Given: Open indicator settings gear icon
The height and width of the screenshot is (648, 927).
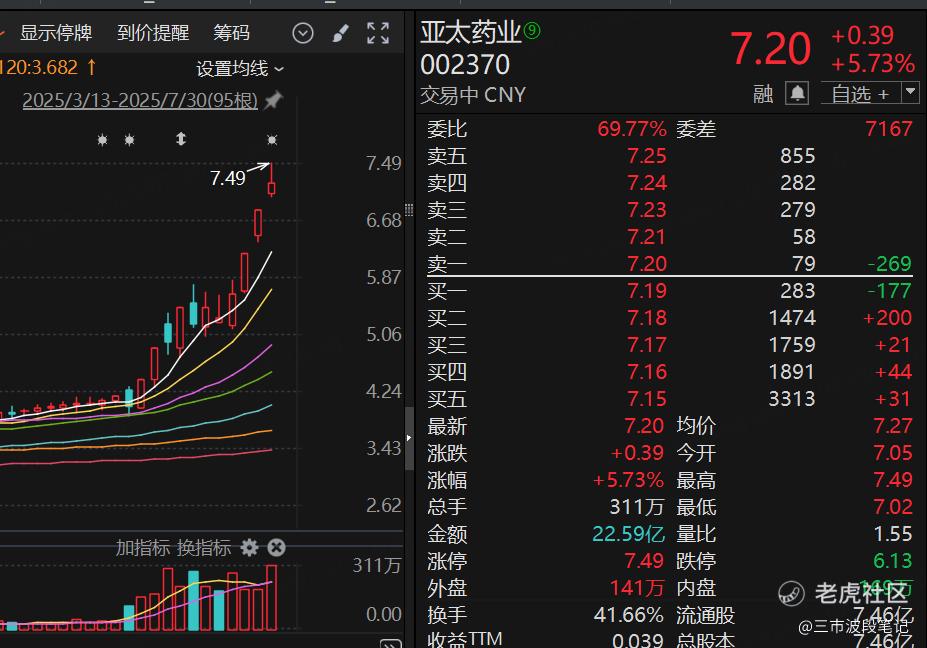Looking at the screenshot, I should [249, 548].
